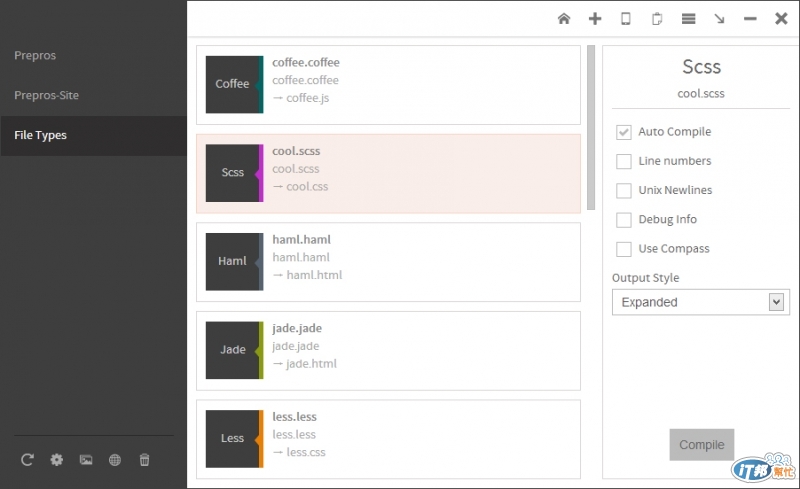The width and height of the screenshot is (800, 489).
Task: Click the diagonal arrow icon in toolbar
Action: 719,19
